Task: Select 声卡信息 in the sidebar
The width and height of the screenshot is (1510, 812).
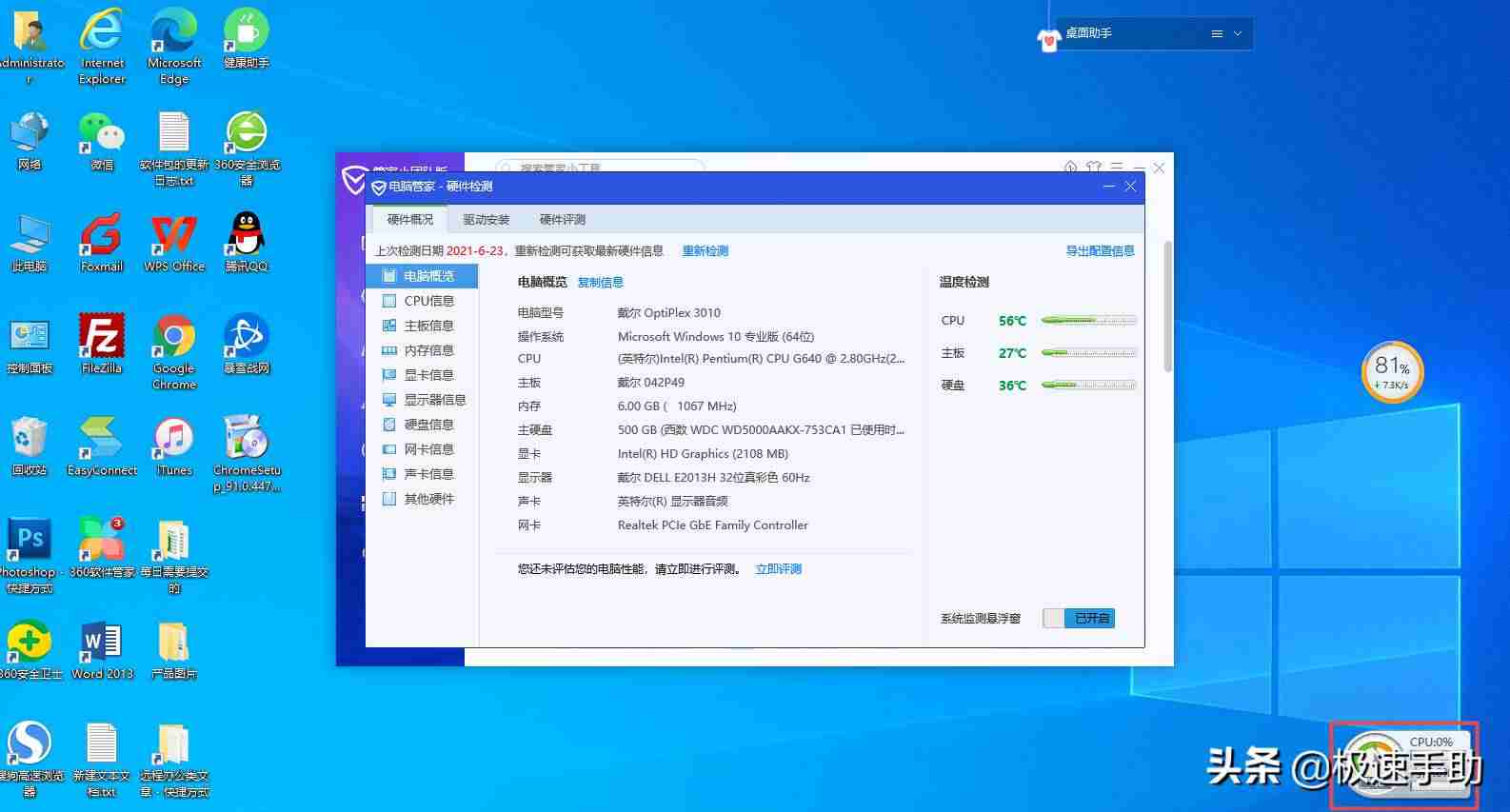Action: pos(422,474)
